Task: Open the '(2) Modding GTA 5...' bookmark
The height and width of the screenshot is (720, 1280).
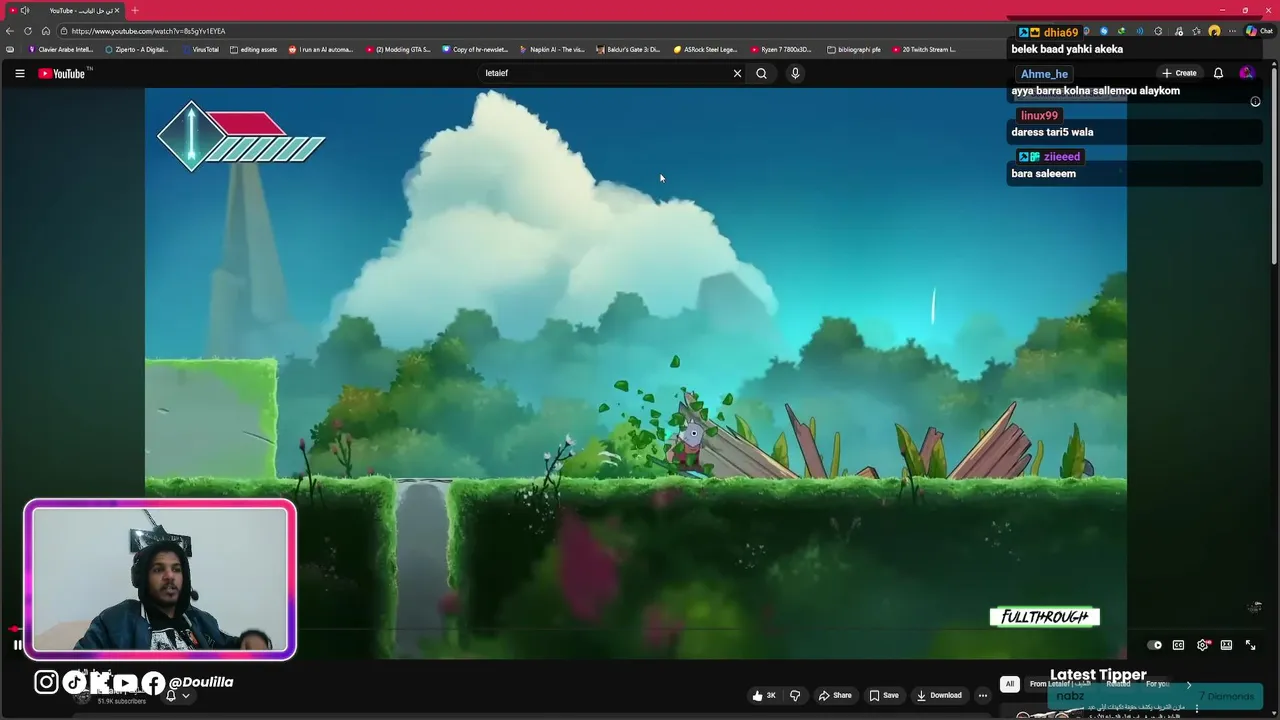Action: pos(398,49)
